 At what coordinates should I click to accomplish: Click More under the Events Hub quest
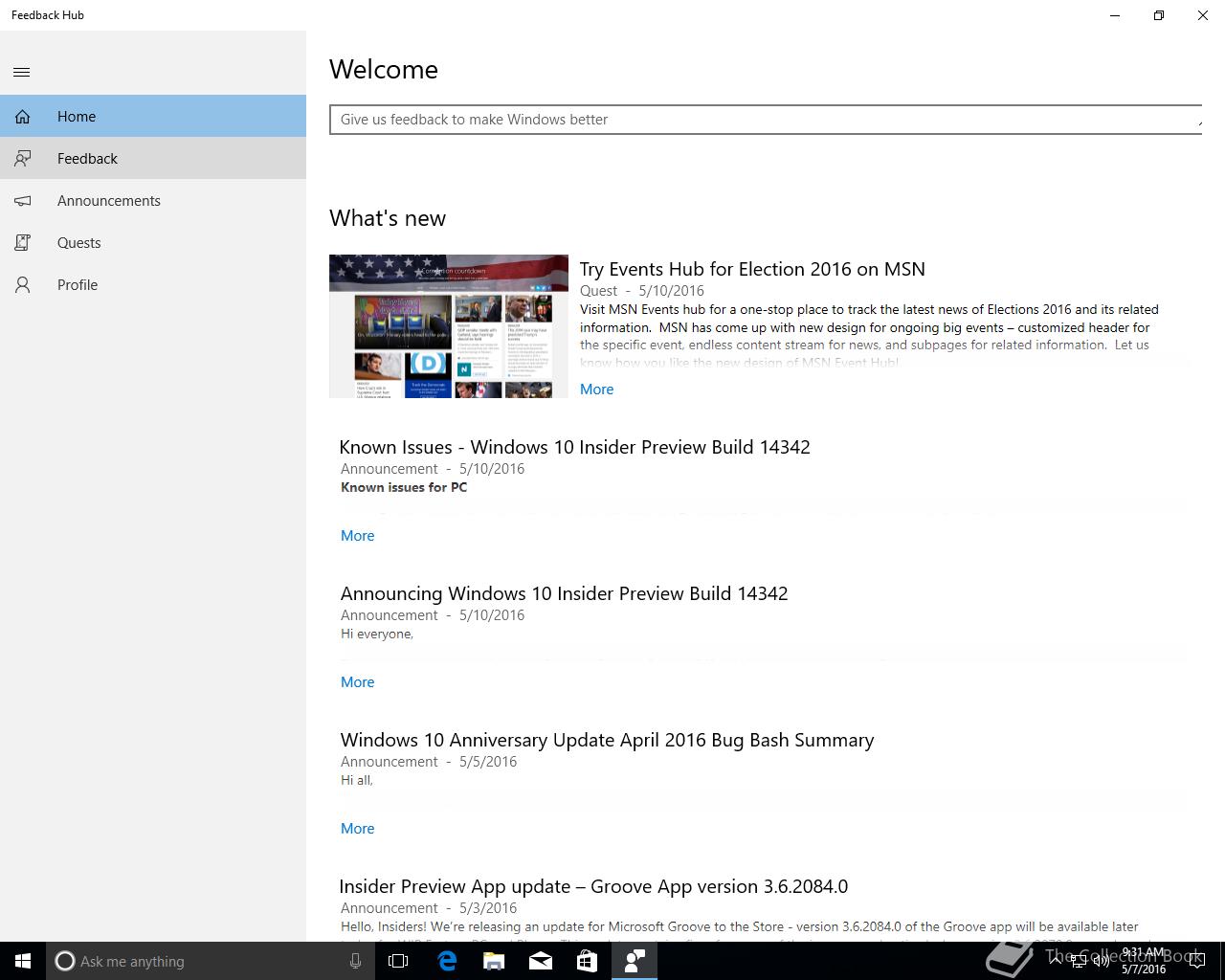point(596,390)
